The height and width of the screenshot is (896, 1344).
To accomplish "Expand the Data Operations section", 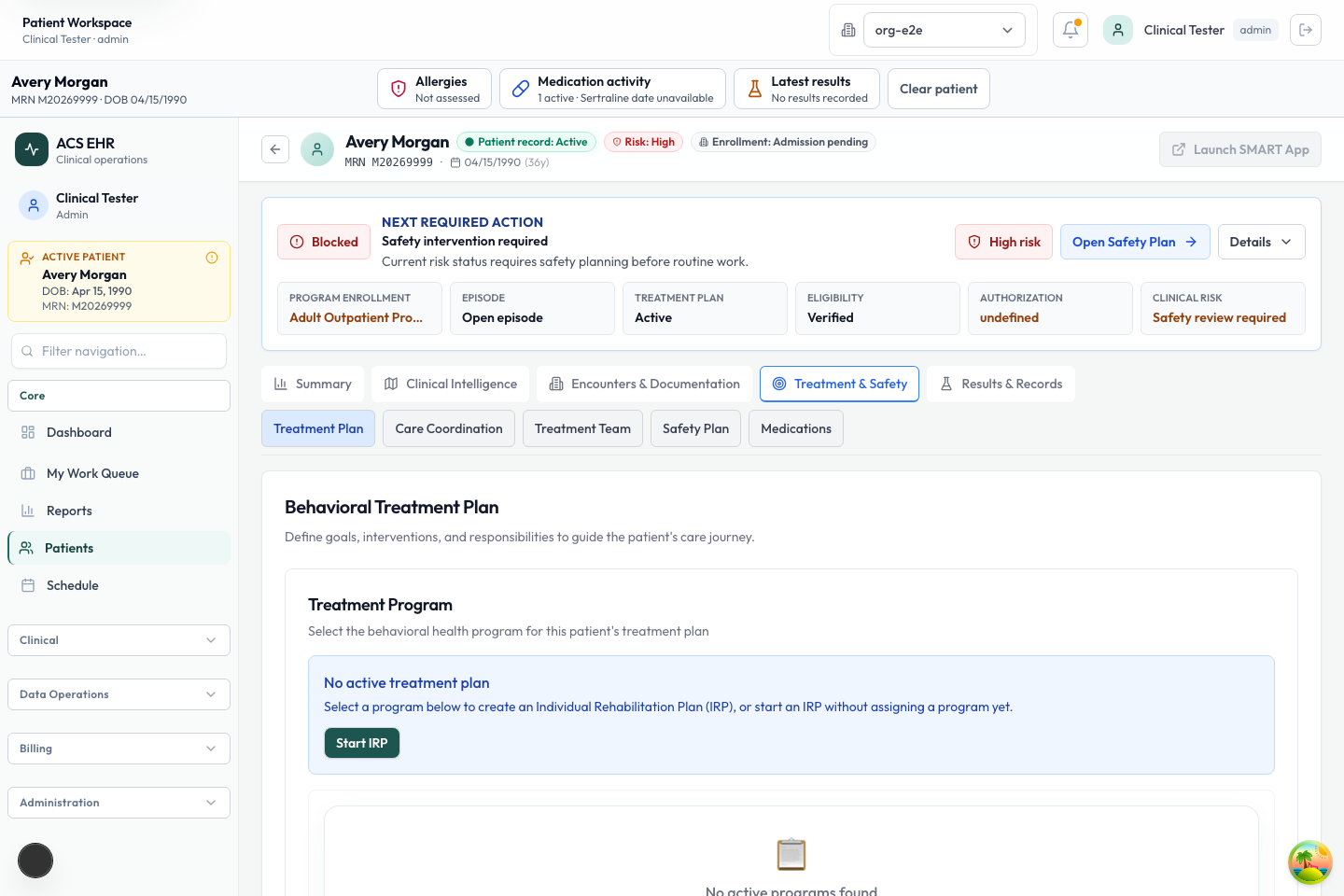I will (x=119, y=694).
